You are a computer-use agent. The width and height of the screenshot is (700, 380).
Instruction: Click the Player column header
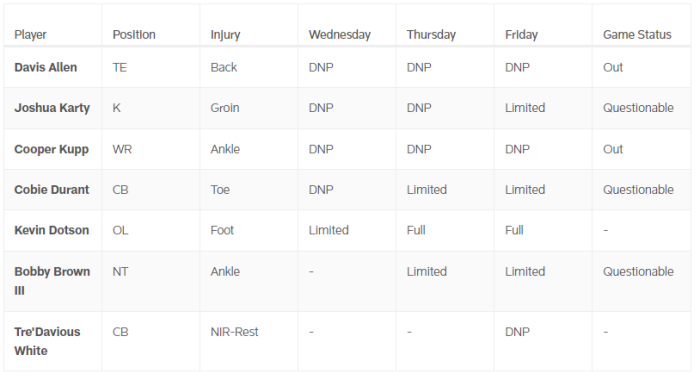[x=30, y=34]
